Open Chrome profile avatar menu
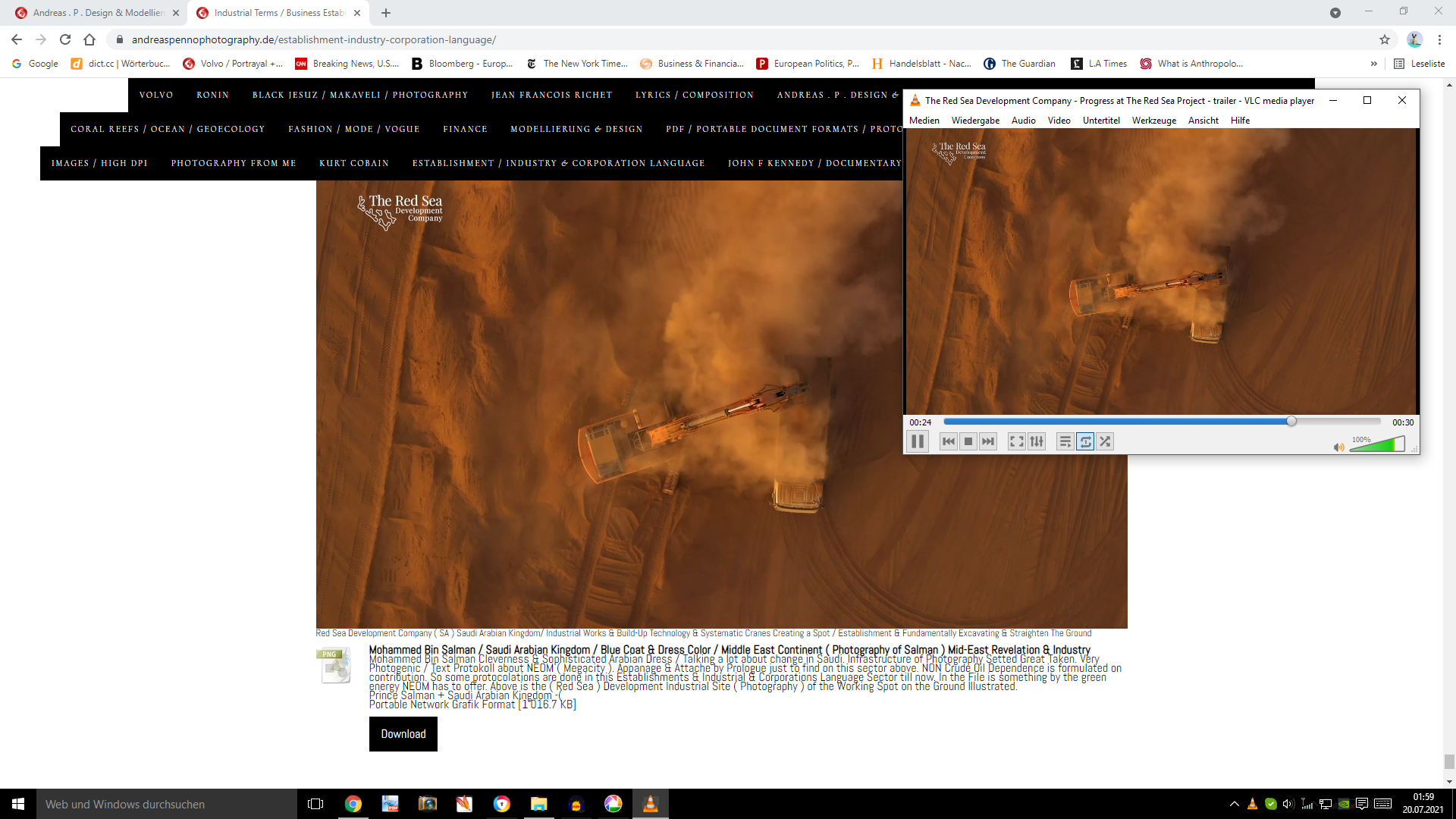Viewport: 1456px width, 819px height. (1414, 39)
